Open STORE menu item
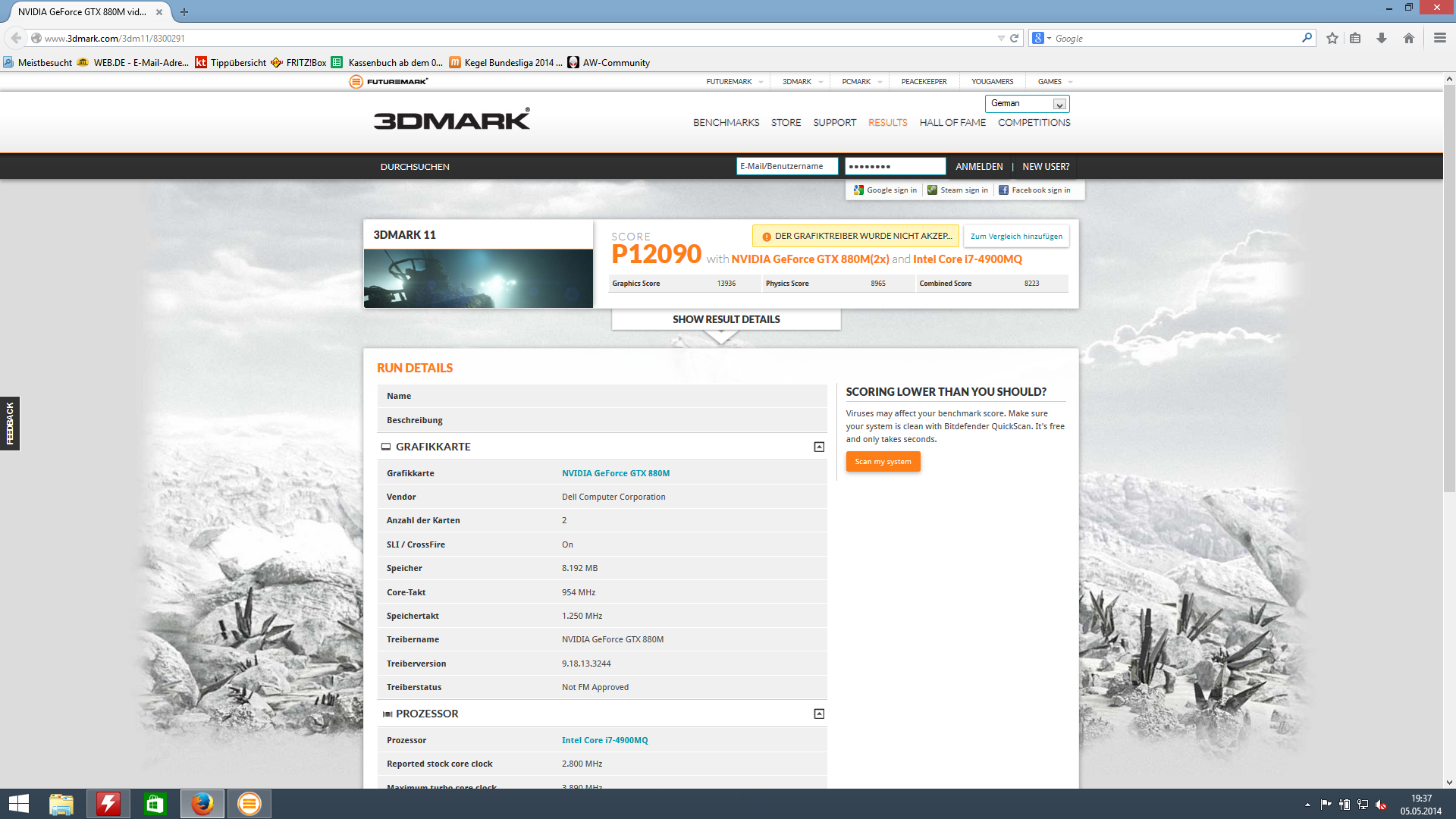Image resolution: width=1456 pixels, height=819 pixels. [786, 123]
